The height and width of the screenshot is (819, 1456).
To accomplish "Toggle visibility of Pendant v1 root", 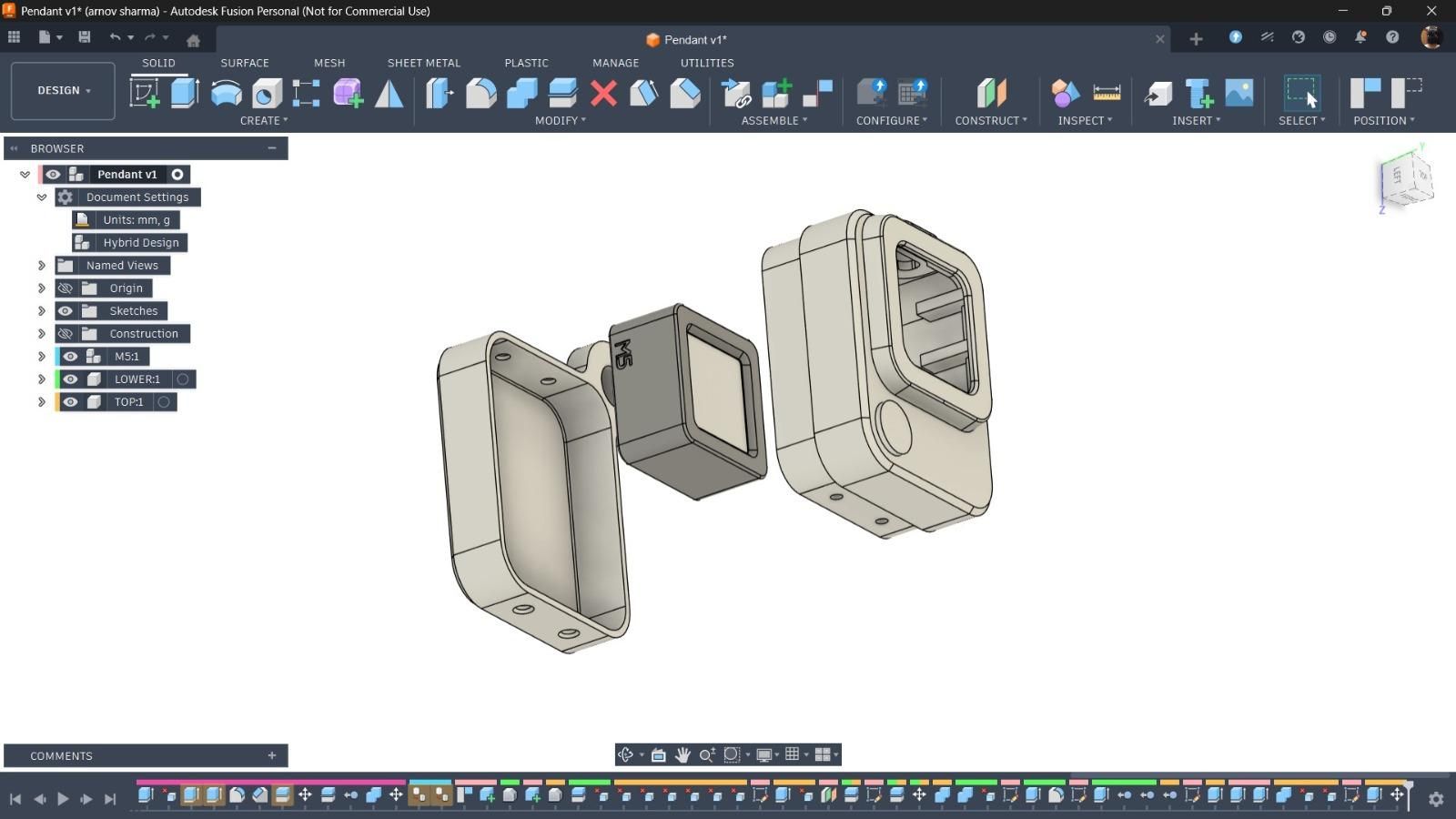I will point(53,175).
